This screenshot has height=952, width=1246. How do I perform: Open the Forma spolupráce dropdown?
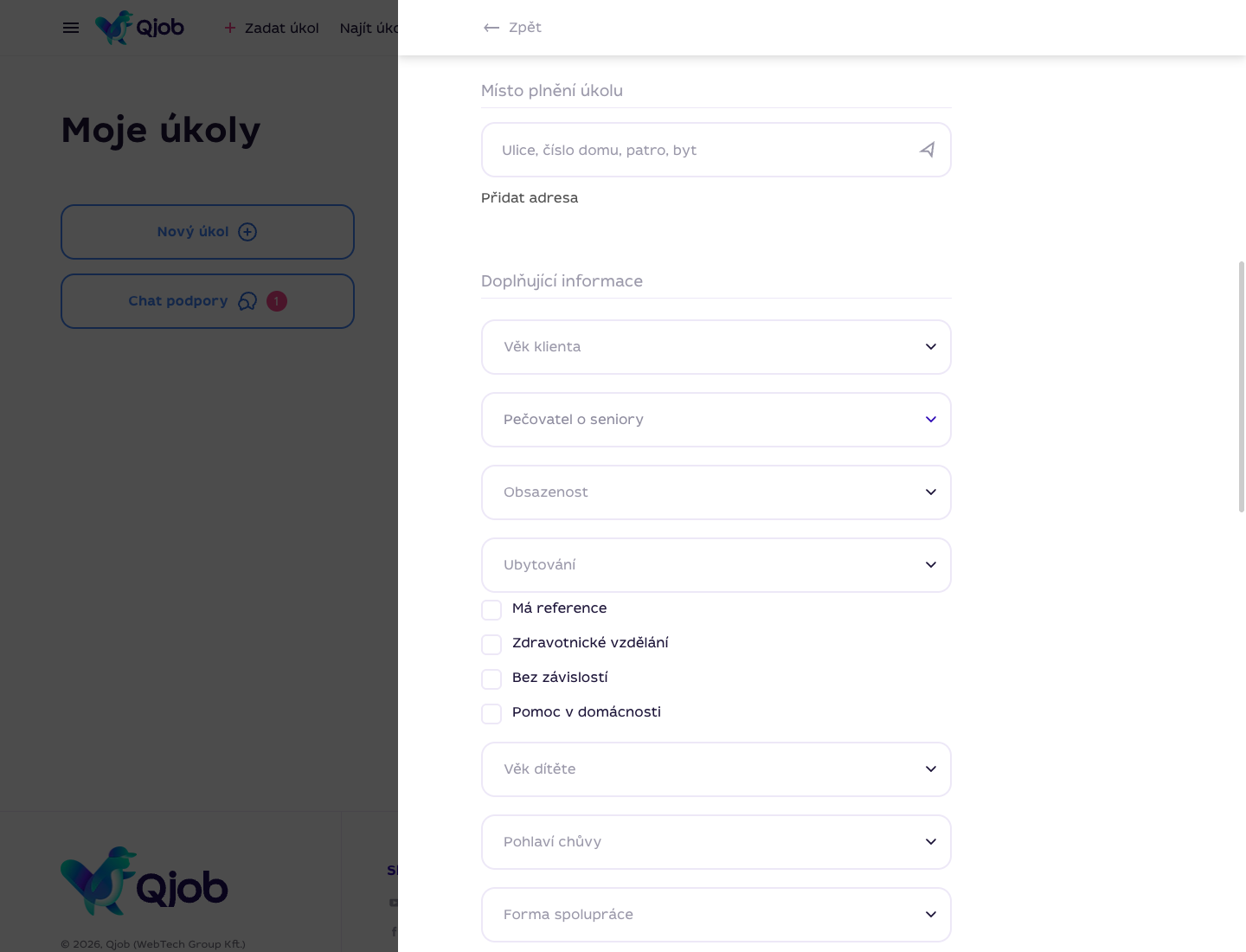pyautogui.click(x=716, y=915)
